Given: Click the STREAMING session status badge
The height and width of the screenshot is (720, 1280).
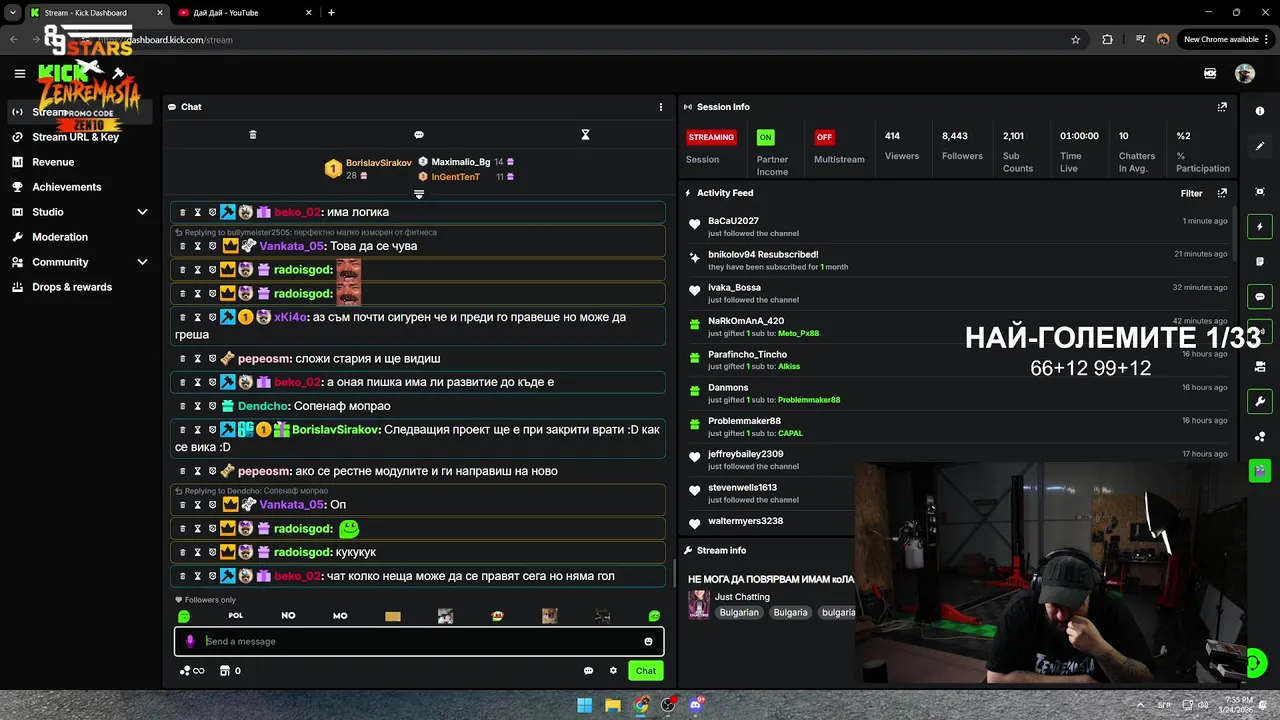Looking at the screenshot, I should coord(711,137).
